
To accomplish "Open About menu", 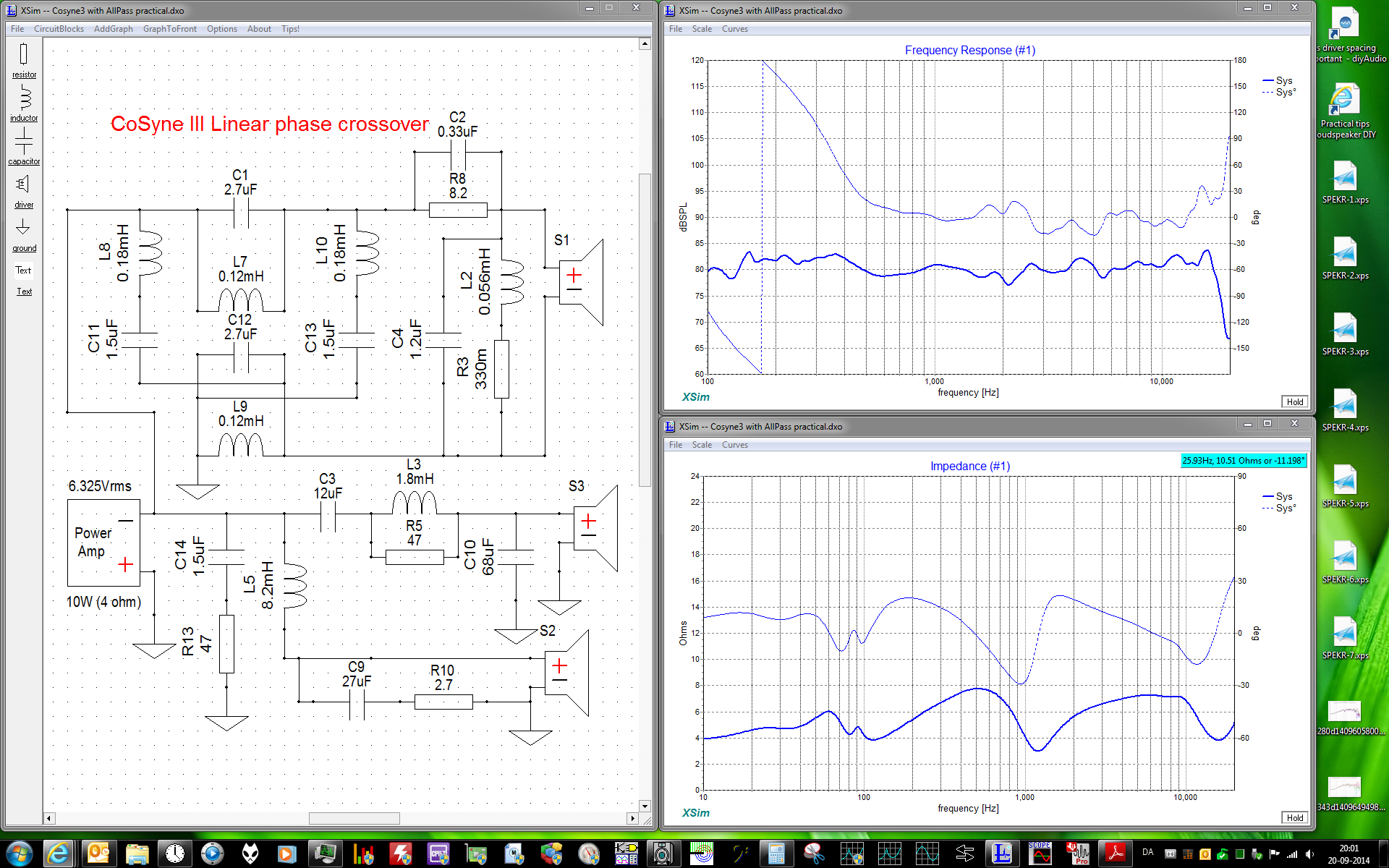I will coord(259,29).
